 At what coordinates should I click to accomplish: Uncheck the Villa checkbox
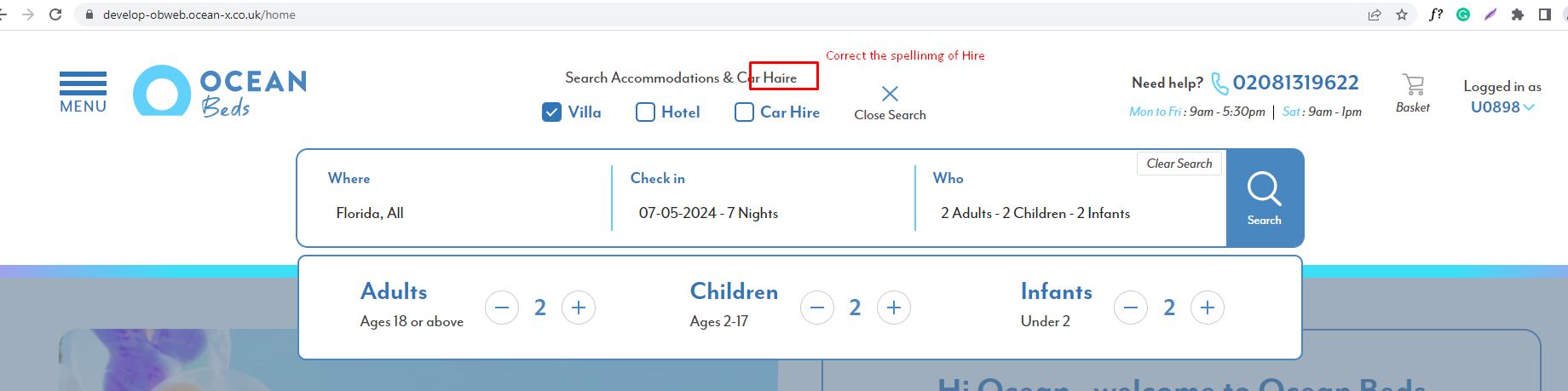click(x=552, y=112)
